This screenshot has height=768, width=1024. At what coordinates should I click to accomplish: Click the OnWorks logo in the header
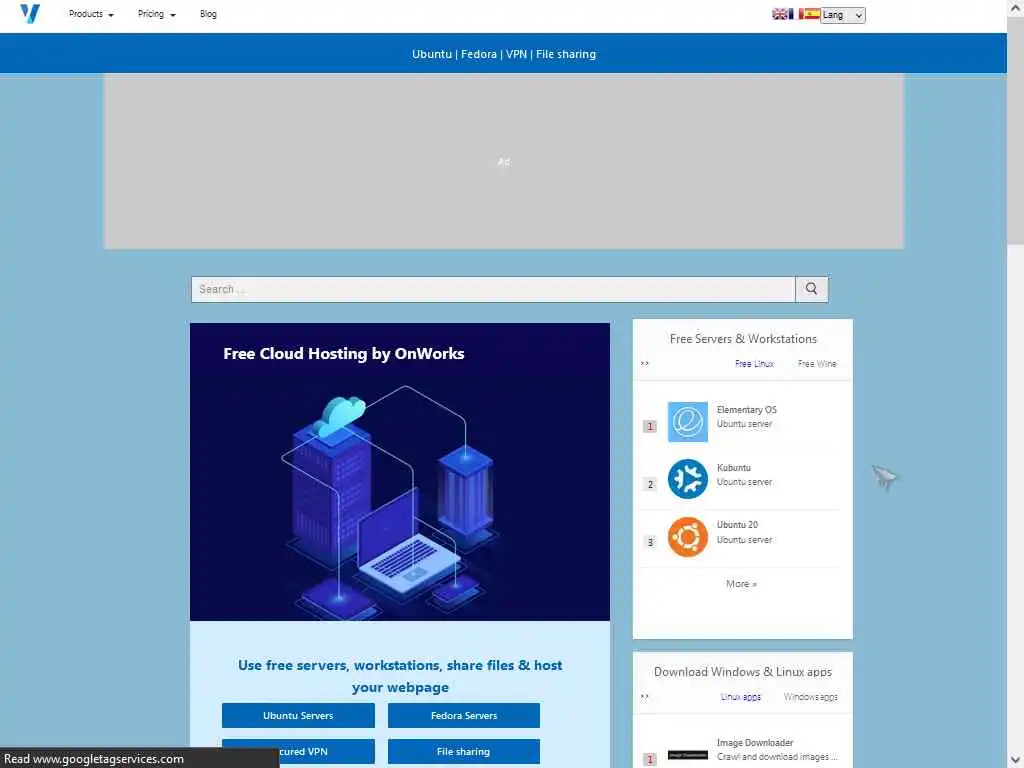click(30, 14)
